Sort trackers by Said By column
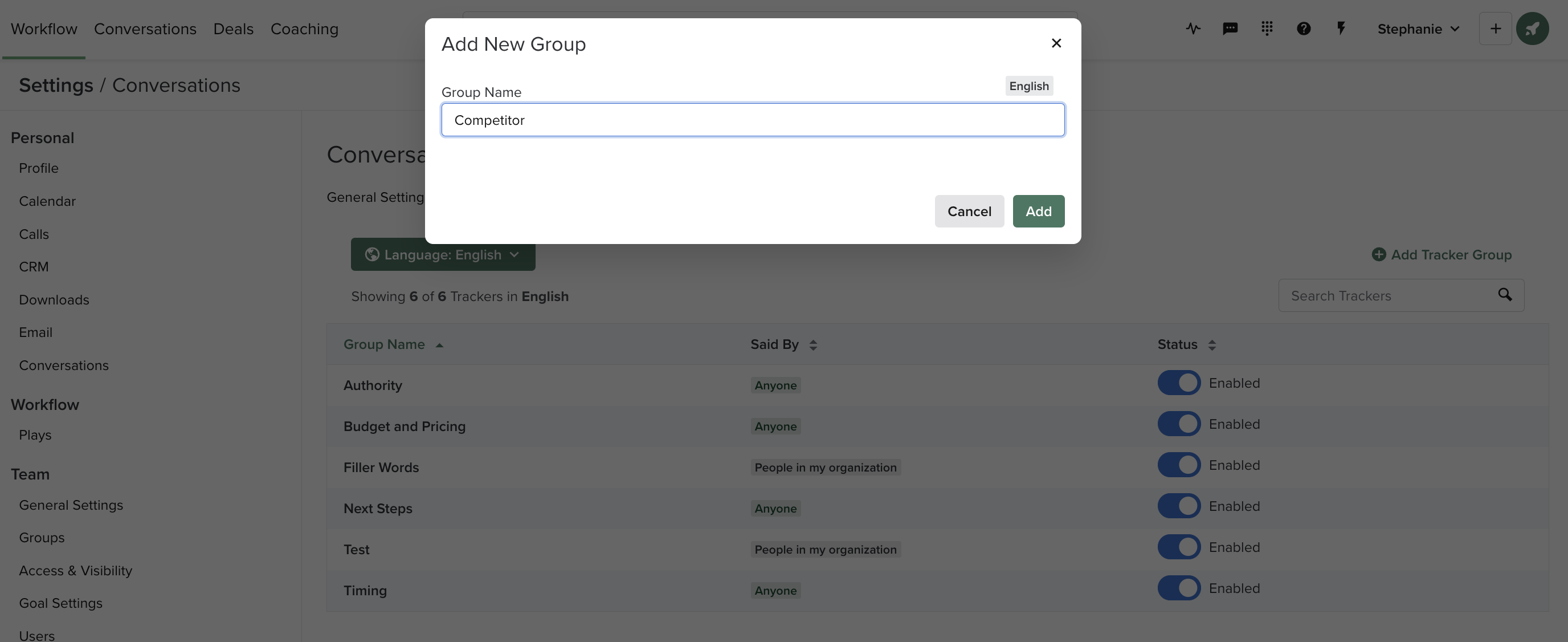Screen dimensions: 1568x642 click(785, 344)
